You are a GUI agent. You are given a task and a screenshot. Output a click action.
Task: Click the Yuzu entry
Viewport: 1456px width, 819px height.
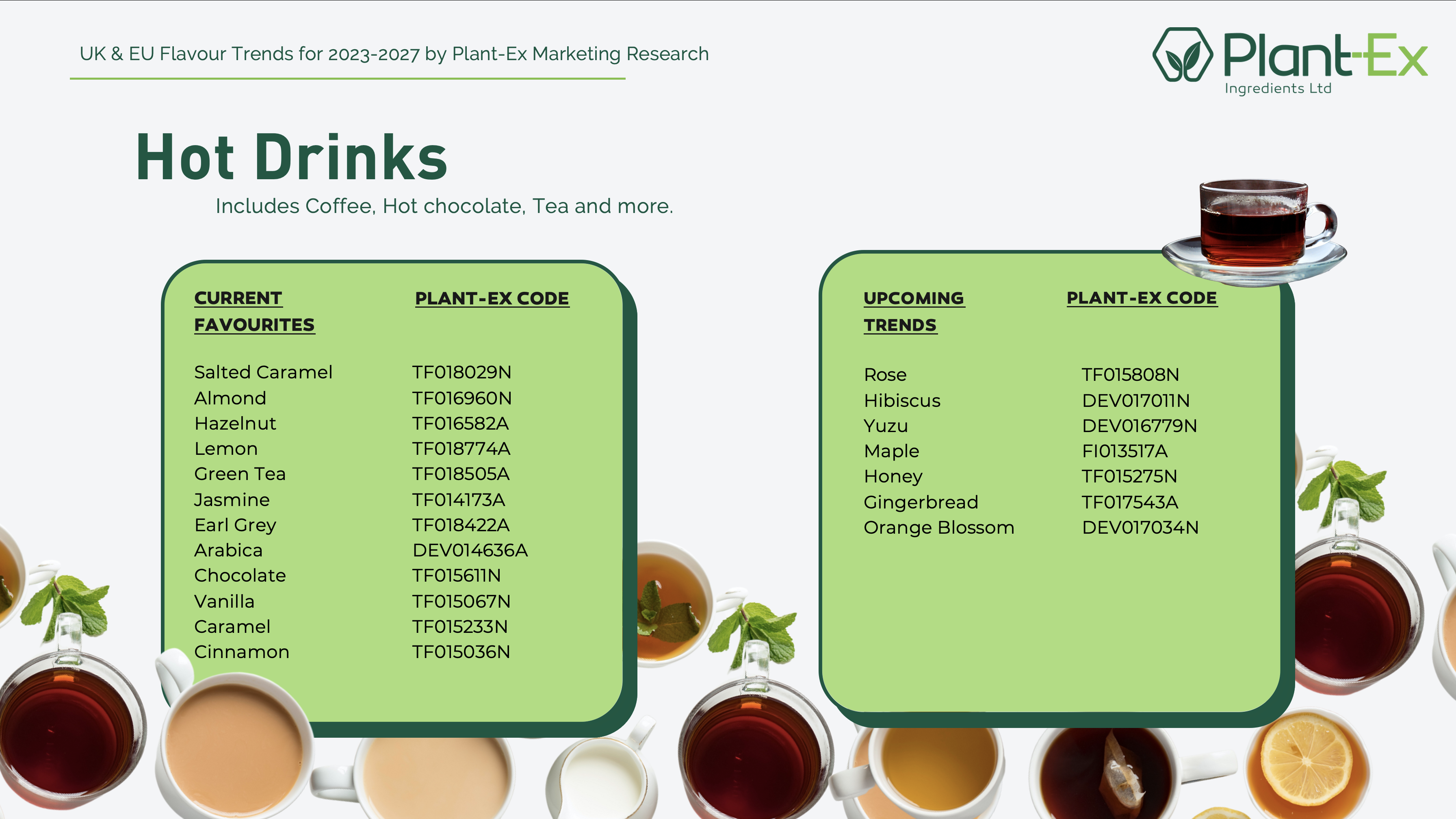[x=886, y=425]
